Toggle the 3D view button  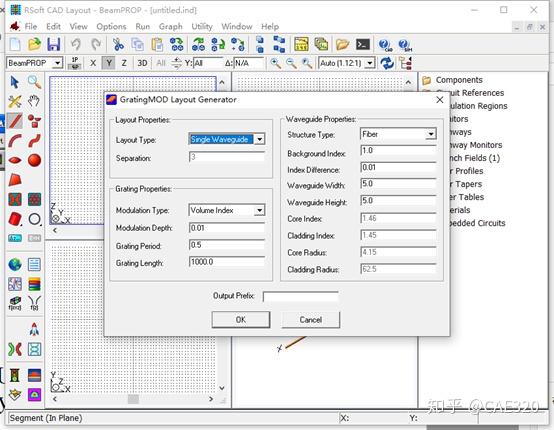142,63
